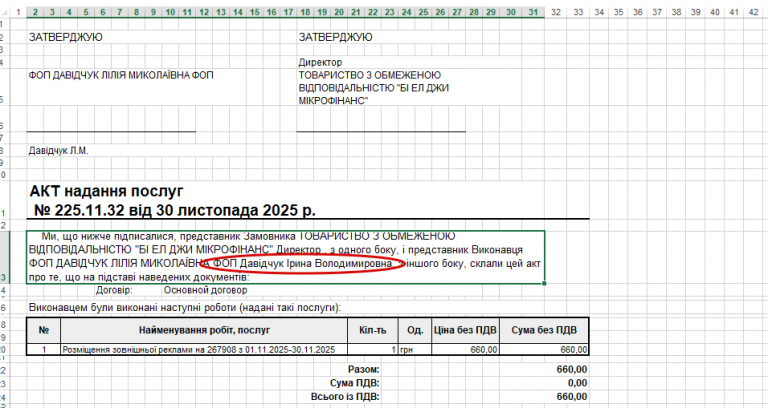Select column 21 header
The width and height of the screenshot is (768, 408).
356,12
